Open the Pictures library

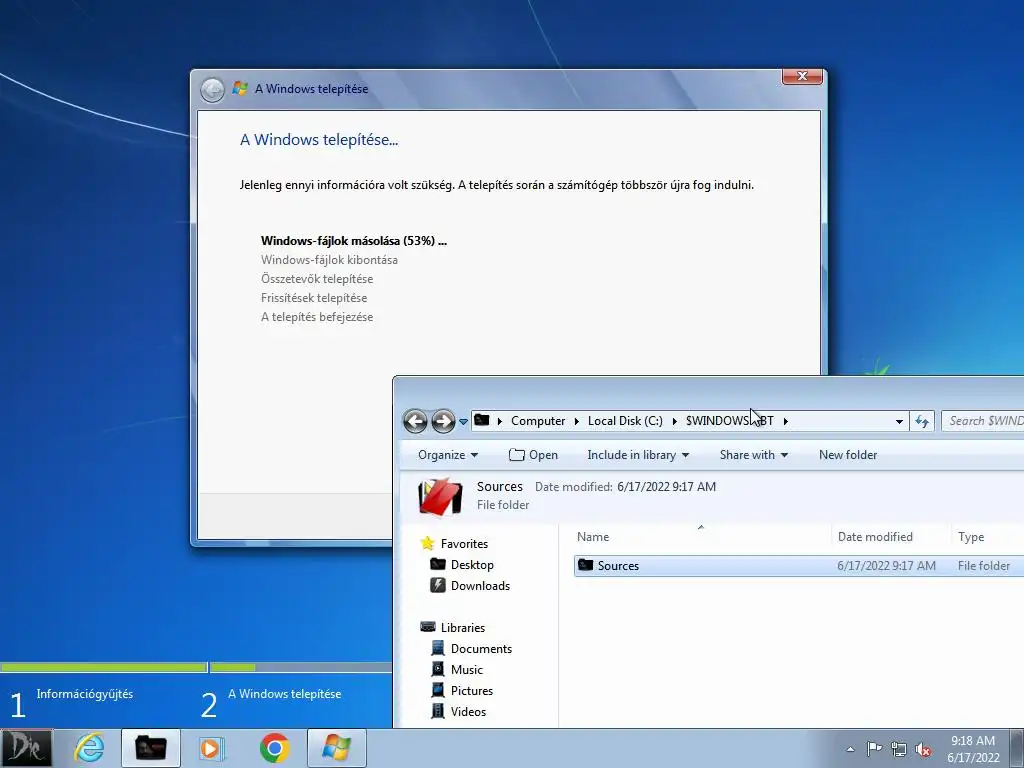472,690
